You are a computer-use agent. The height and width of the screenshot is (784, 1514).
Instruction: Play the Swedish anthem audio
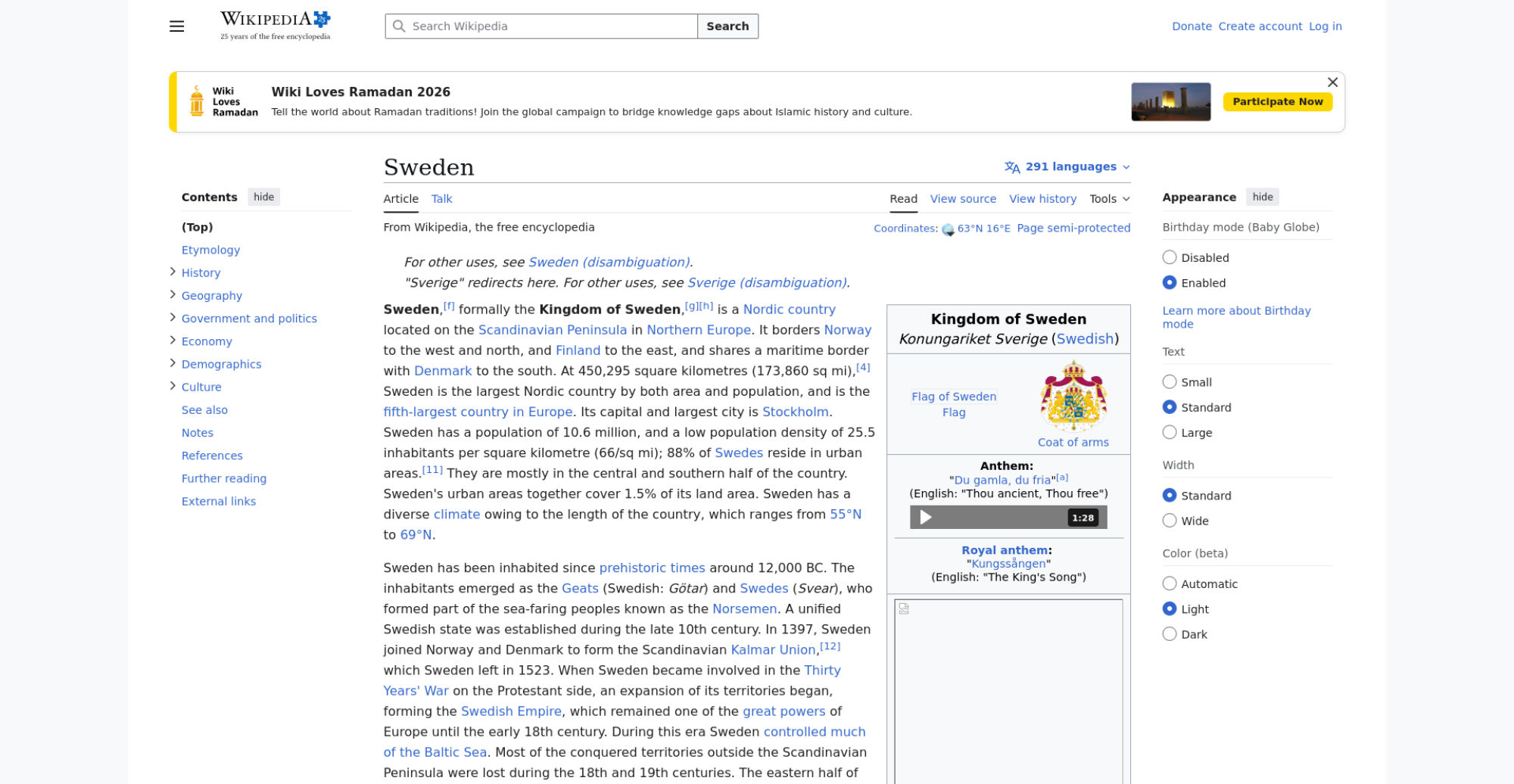[925, 518]
